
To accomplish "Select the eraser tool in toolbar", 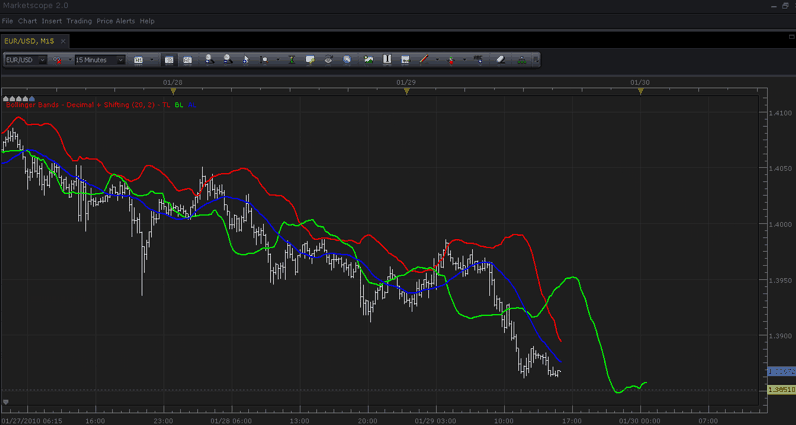I will tap(501, 60).
